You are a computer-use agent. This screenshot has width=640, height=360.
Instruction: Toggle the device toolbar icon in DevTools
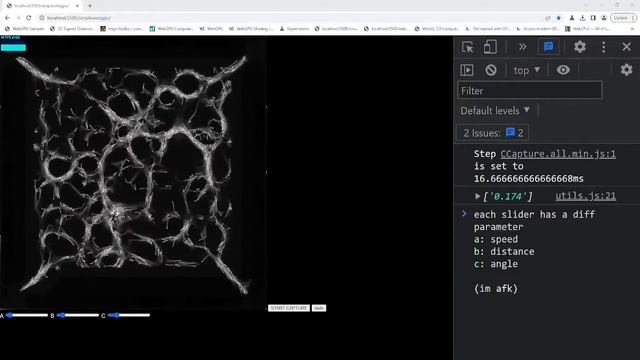(490, 47)
